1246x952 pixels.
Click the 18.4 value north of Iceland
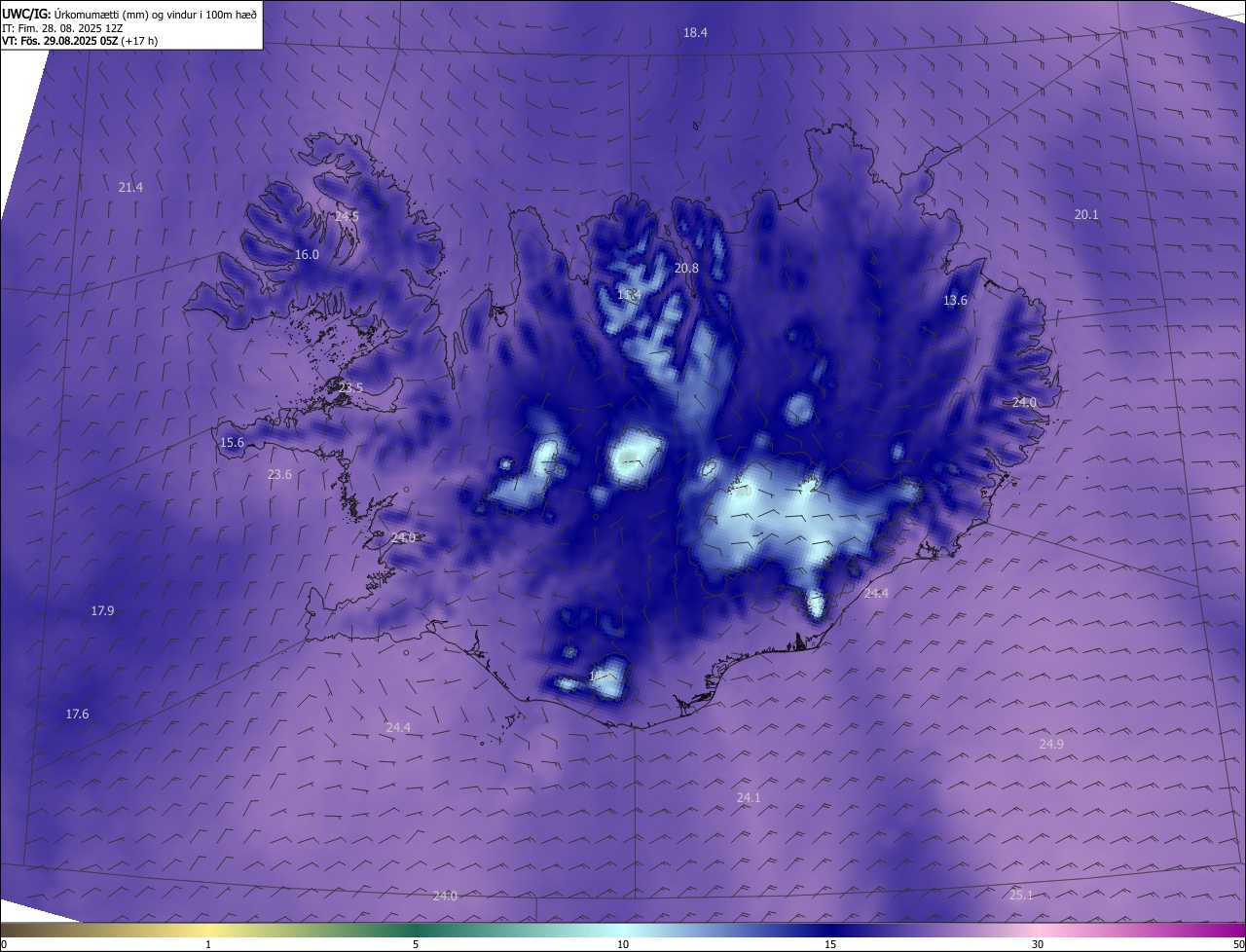pos(695,33)
